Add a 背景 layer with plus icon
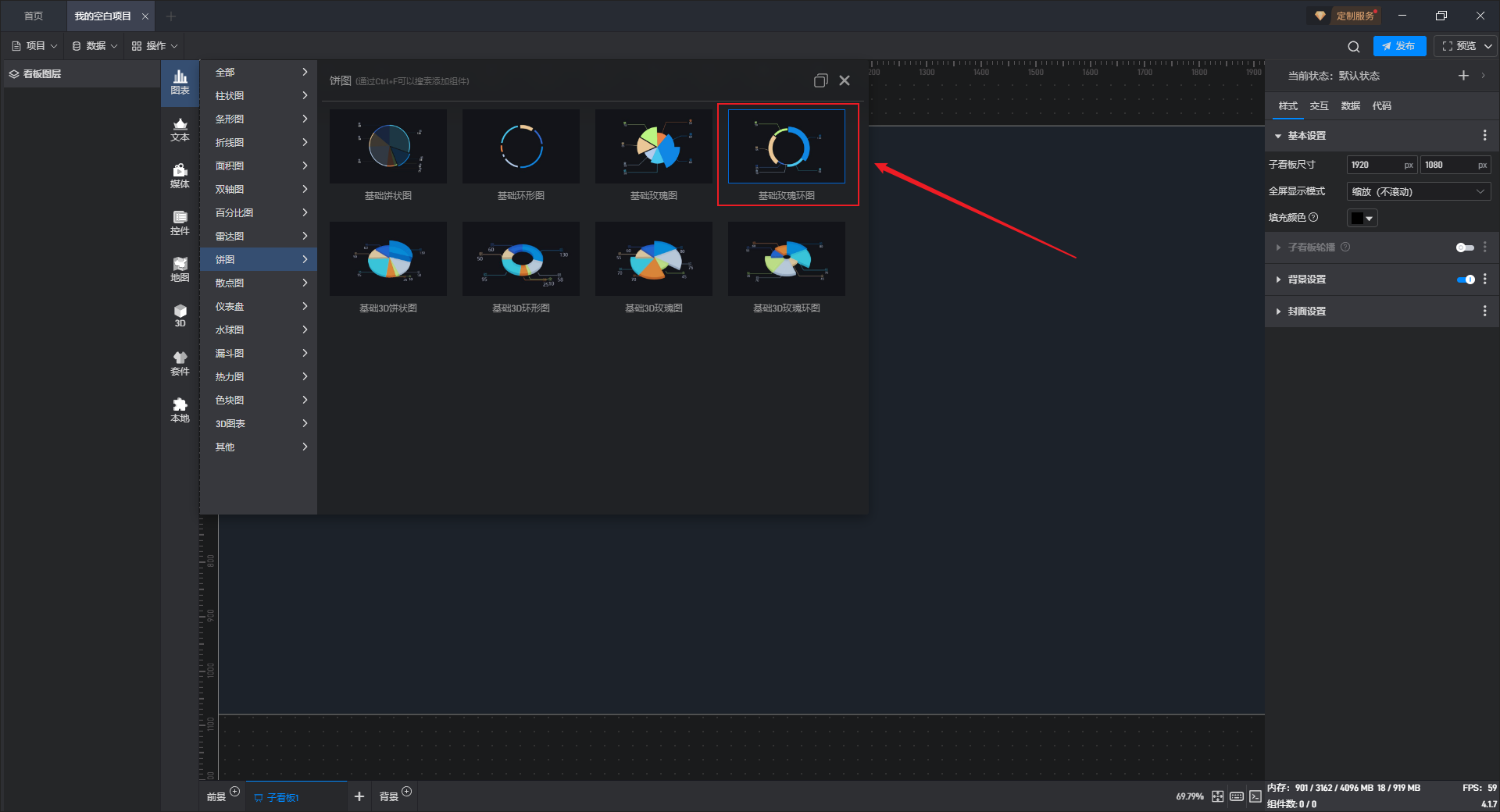Image resolution: width=1500 pixels, height=812 pixels. (407, 792)
